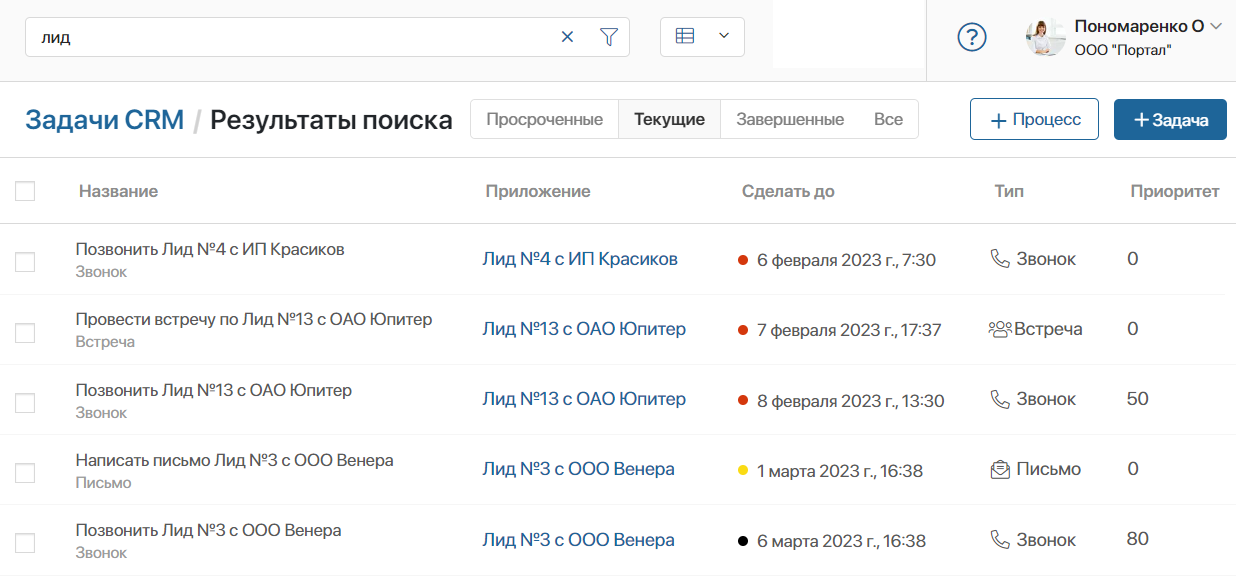Click red status dot for 7 февраля
Image resolution: width=1236 pixels, height=576 pixels.
[x=743, y=330]
